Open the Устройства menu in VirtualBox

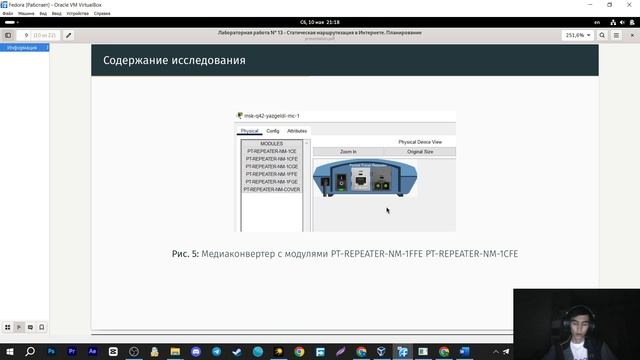(78, 13)
